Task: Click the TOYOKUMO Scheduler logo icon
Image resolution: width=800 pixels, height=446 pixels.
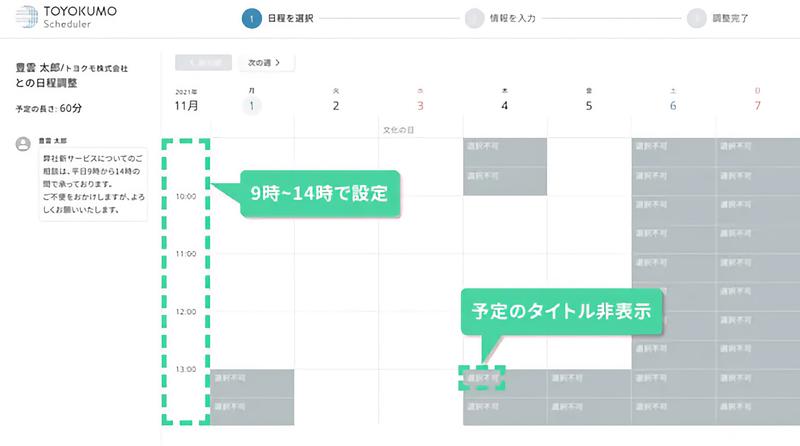Action: click(x=27, y=16)
